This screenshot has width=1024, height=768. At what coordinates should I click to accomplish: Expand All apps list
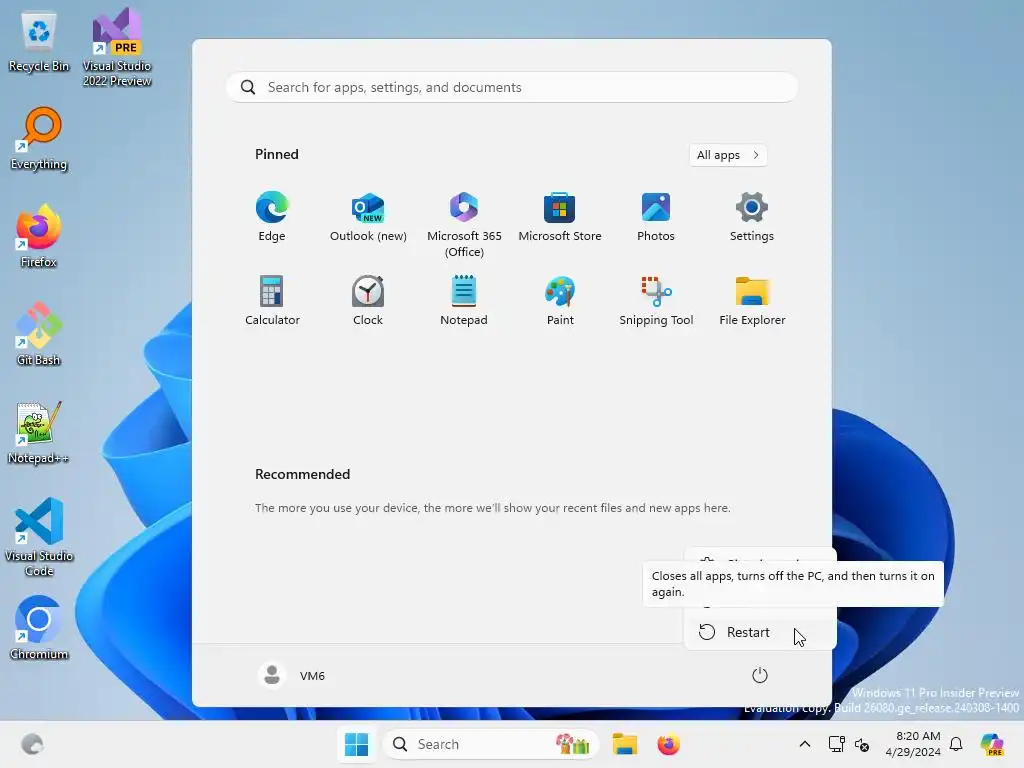pyautogui.click(x=728, y=155)
